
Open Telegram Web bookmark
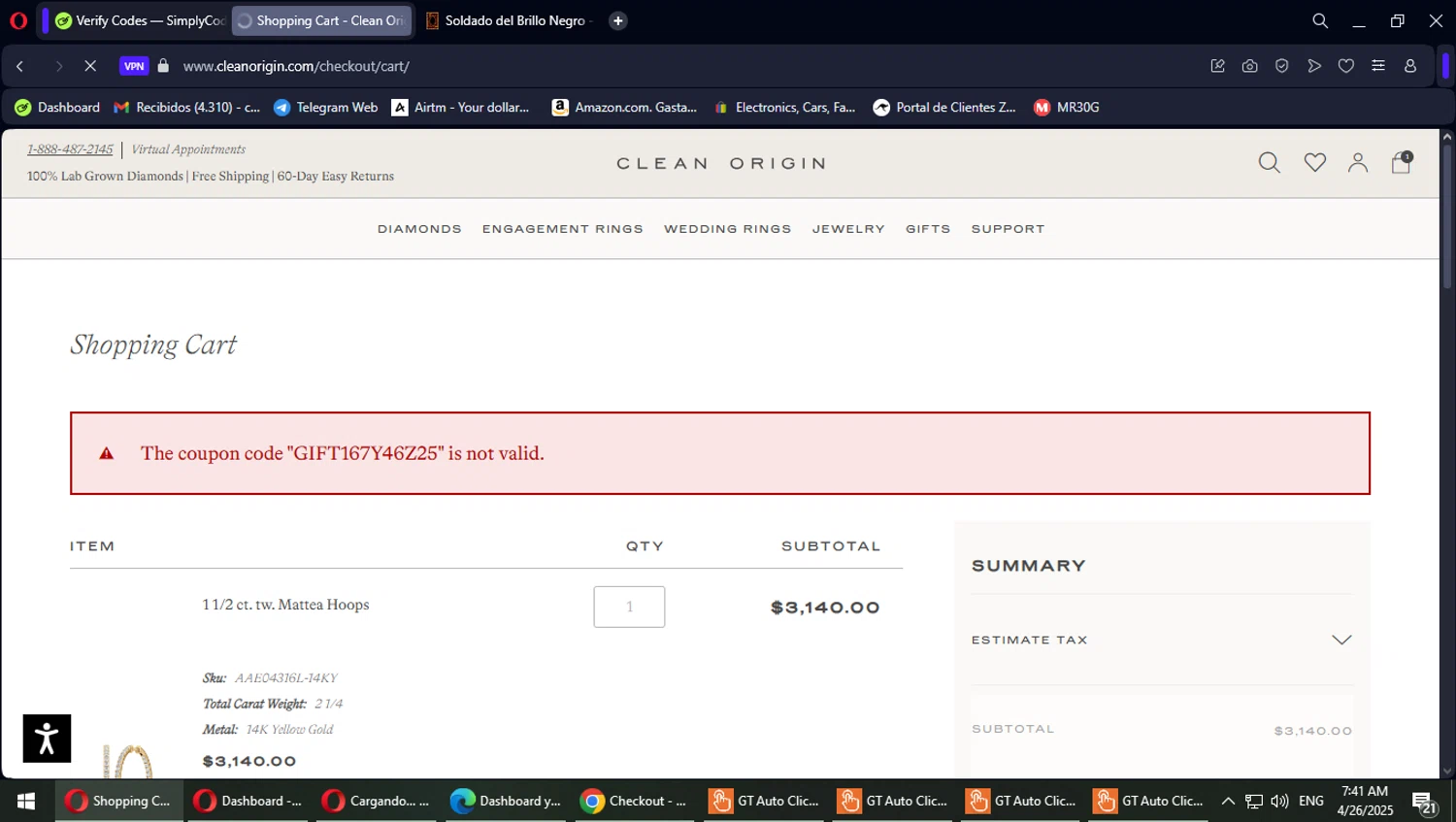[325, 108]
